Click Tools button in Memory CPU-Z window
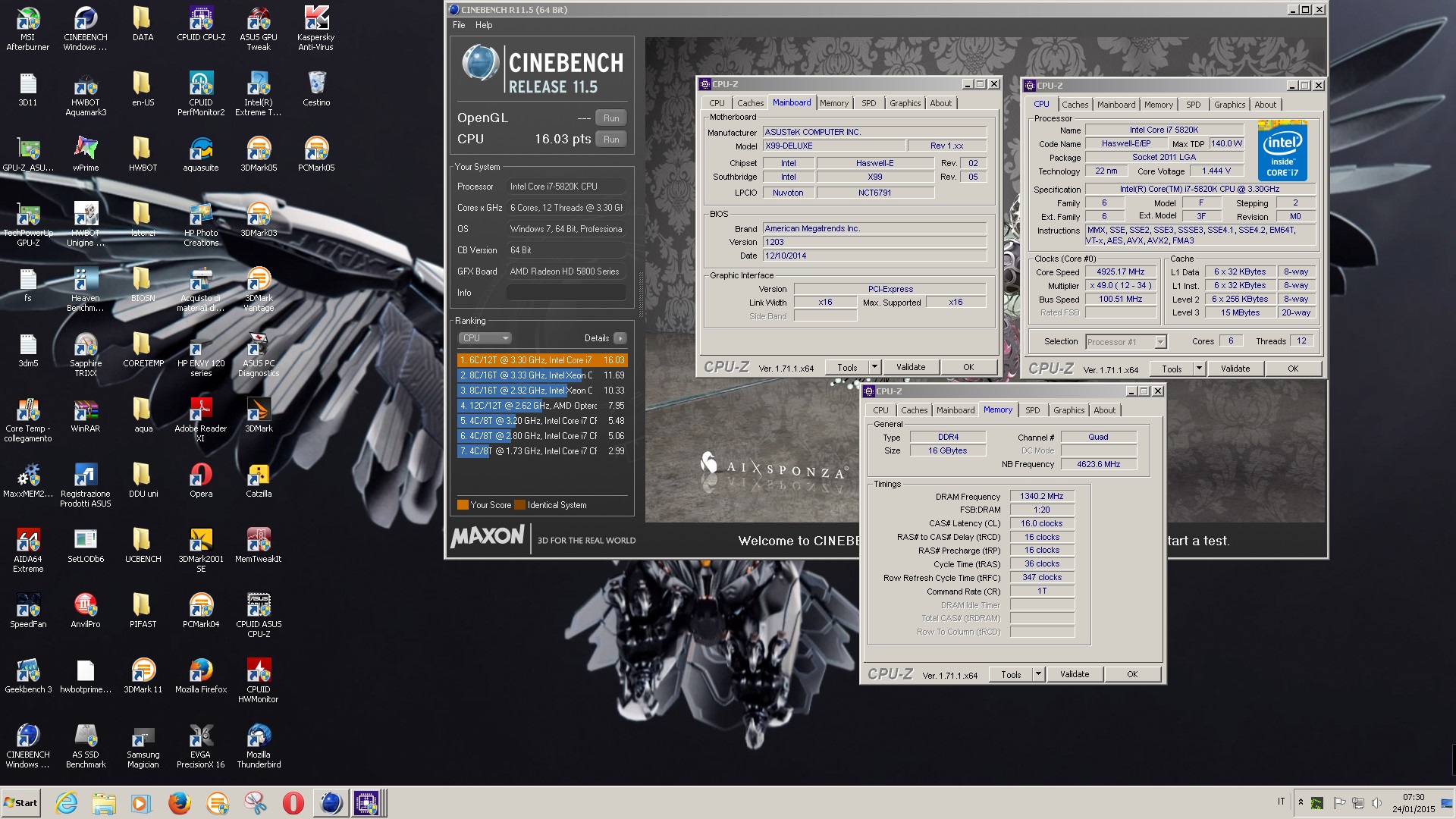Image resolution: width=1456 pixels, height=819 pixels. tap(1011, 674)
